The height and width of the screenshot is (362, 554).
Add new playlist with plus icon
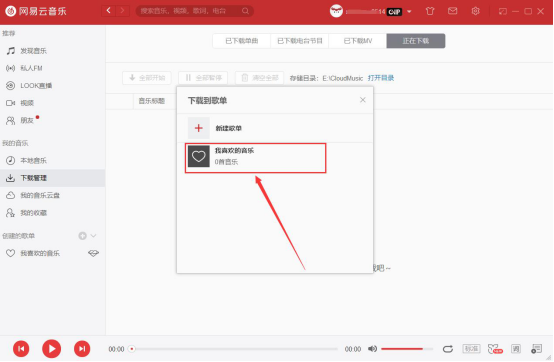click(x=82, y=236)
